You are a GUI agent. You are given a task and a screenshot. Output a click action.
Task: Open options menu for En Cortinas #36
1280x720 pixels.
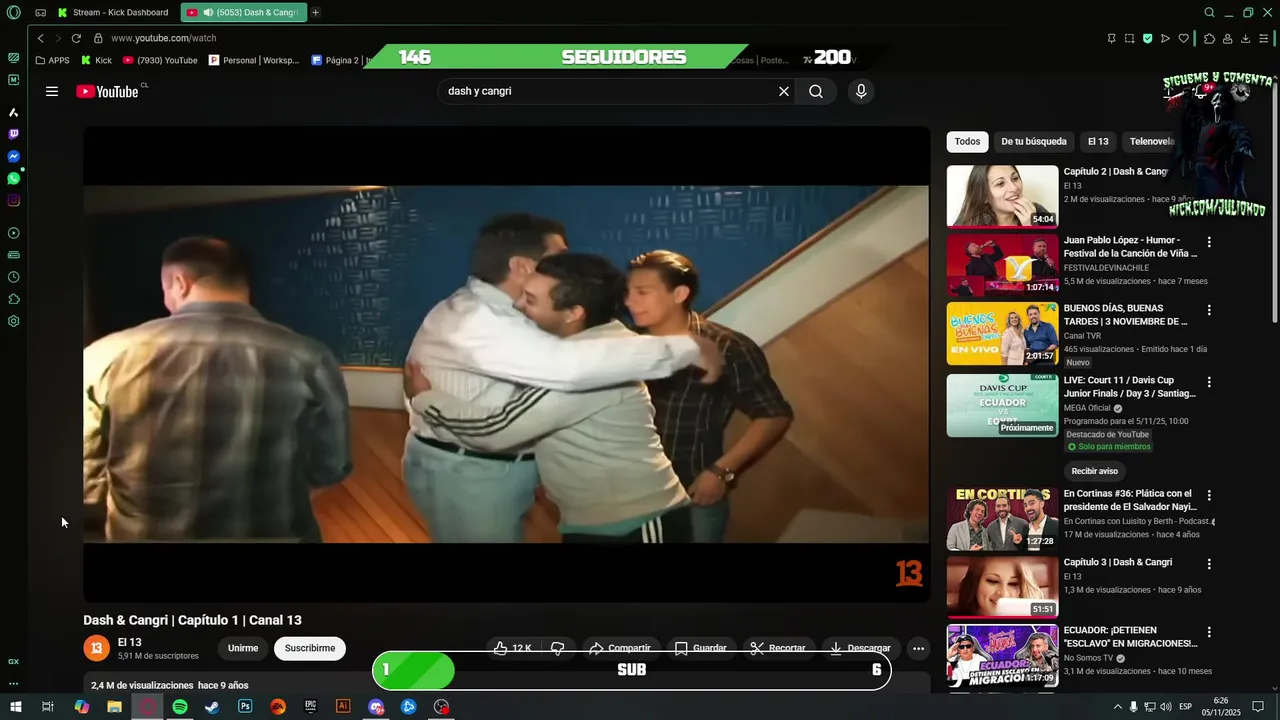pyautogui.click(x=1209, y=495)
